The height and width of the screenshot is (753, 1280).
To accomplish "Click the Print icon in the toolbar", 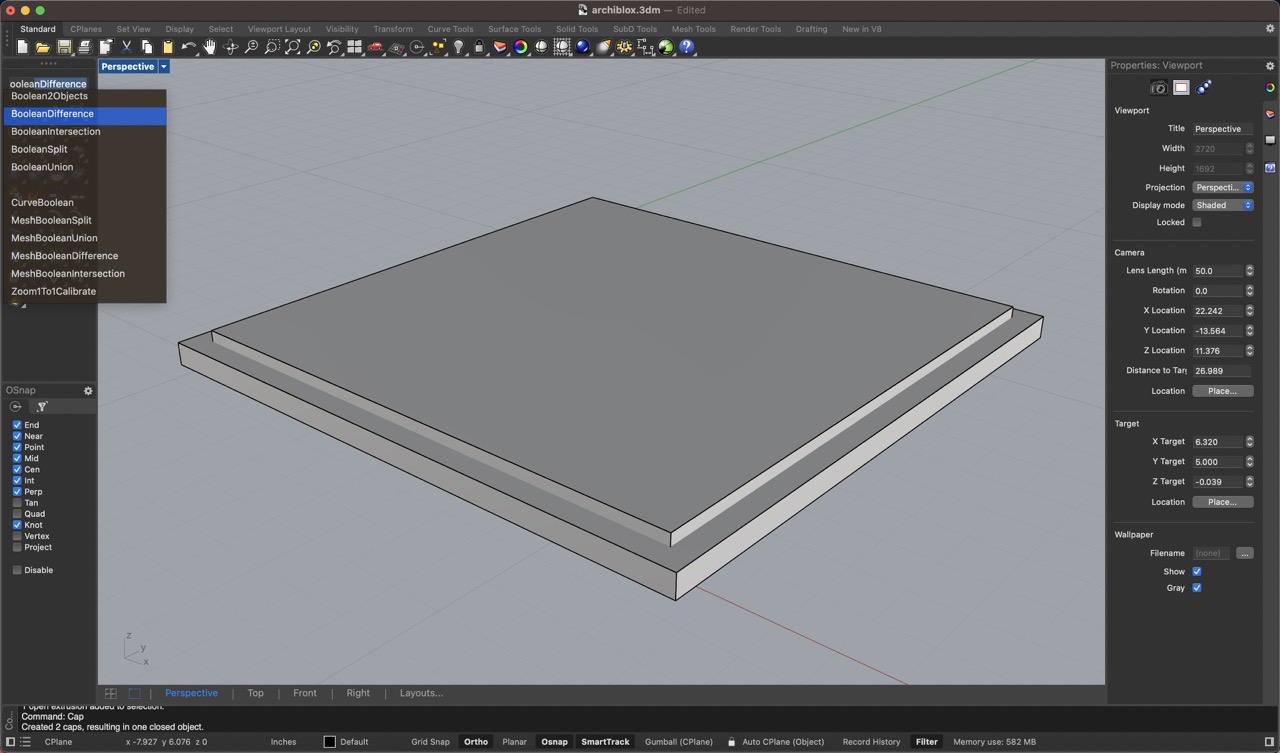I will (x=85, y=47).
